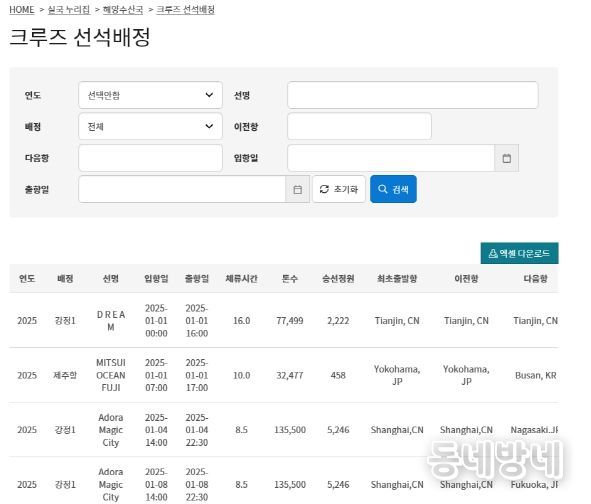Screen dimensions: 591x504
Task: Open the 출항일 calendar picker icon
Action: [x=297, y=189]
